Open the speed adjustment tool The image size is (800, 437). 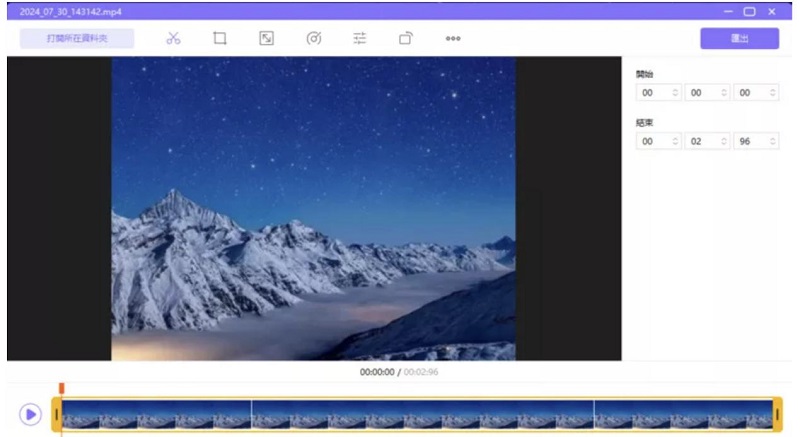tap(314, 38)
